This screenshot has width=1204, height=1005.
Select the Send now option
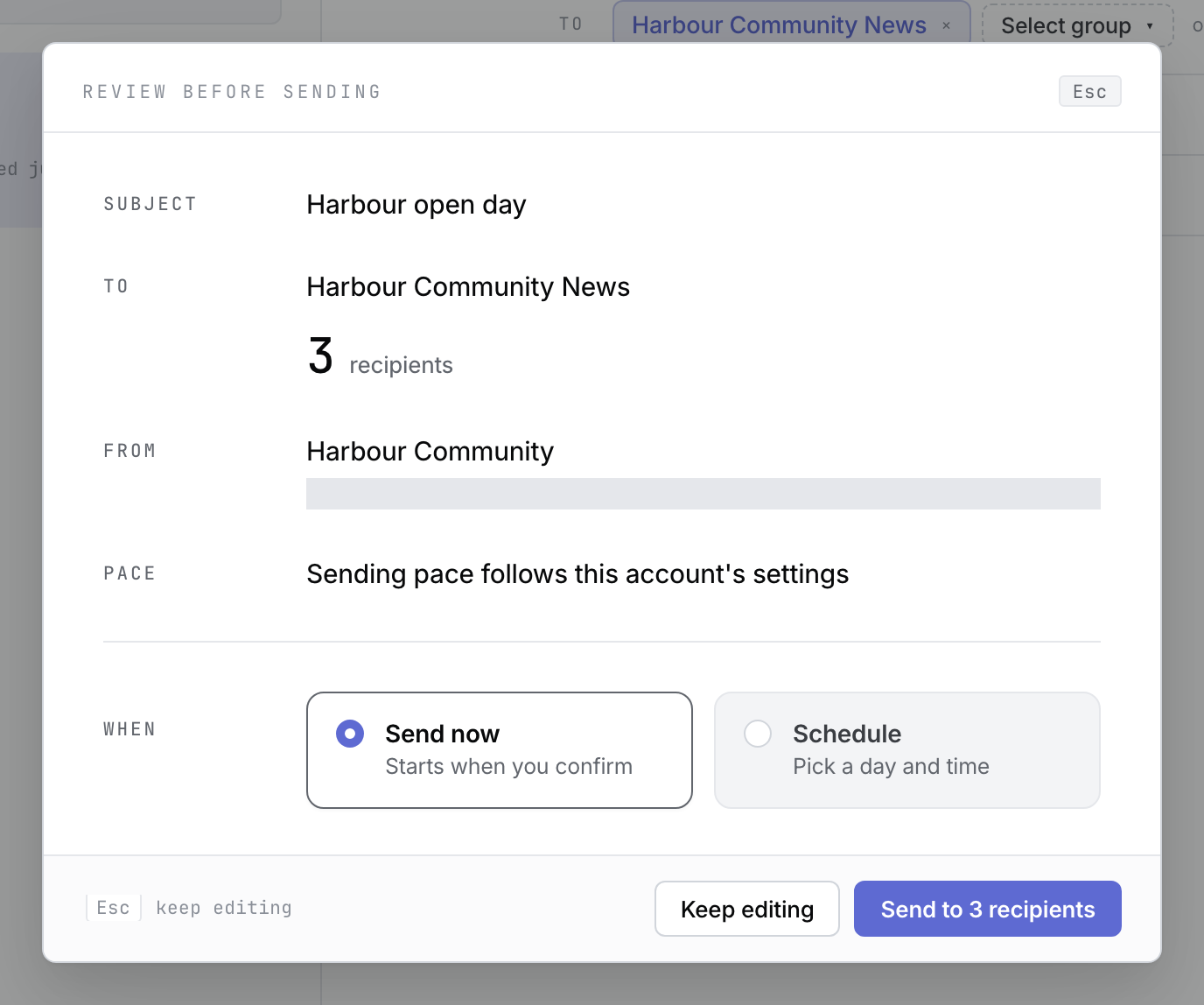pos(500,750)
